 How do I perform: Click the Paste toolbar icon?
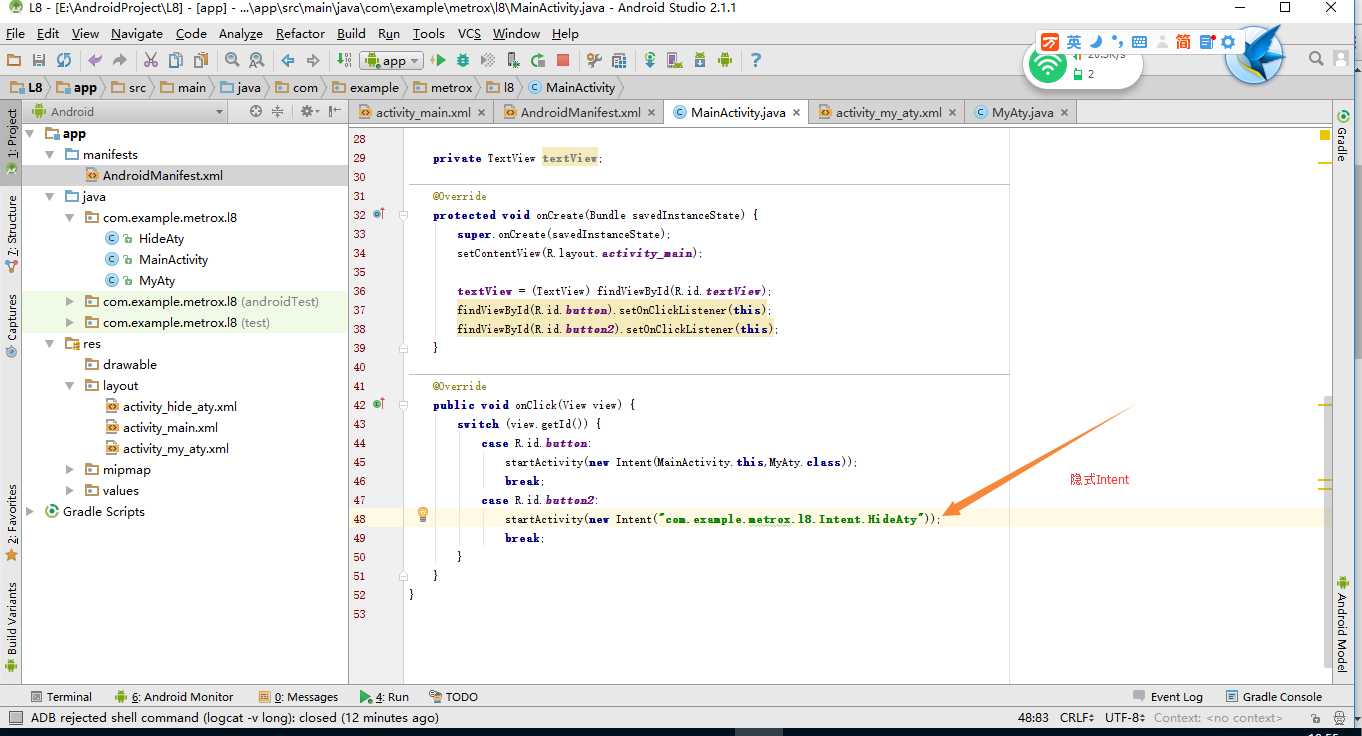[201, 60]
